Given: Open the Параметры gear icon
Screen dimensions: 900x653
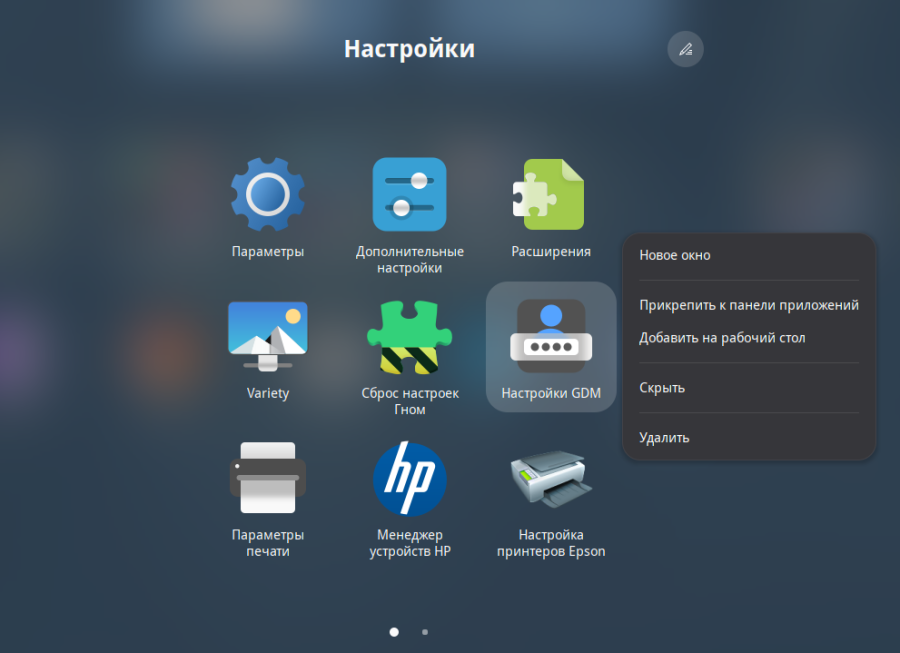Looking at the screenshot, I should pos(267,195).
